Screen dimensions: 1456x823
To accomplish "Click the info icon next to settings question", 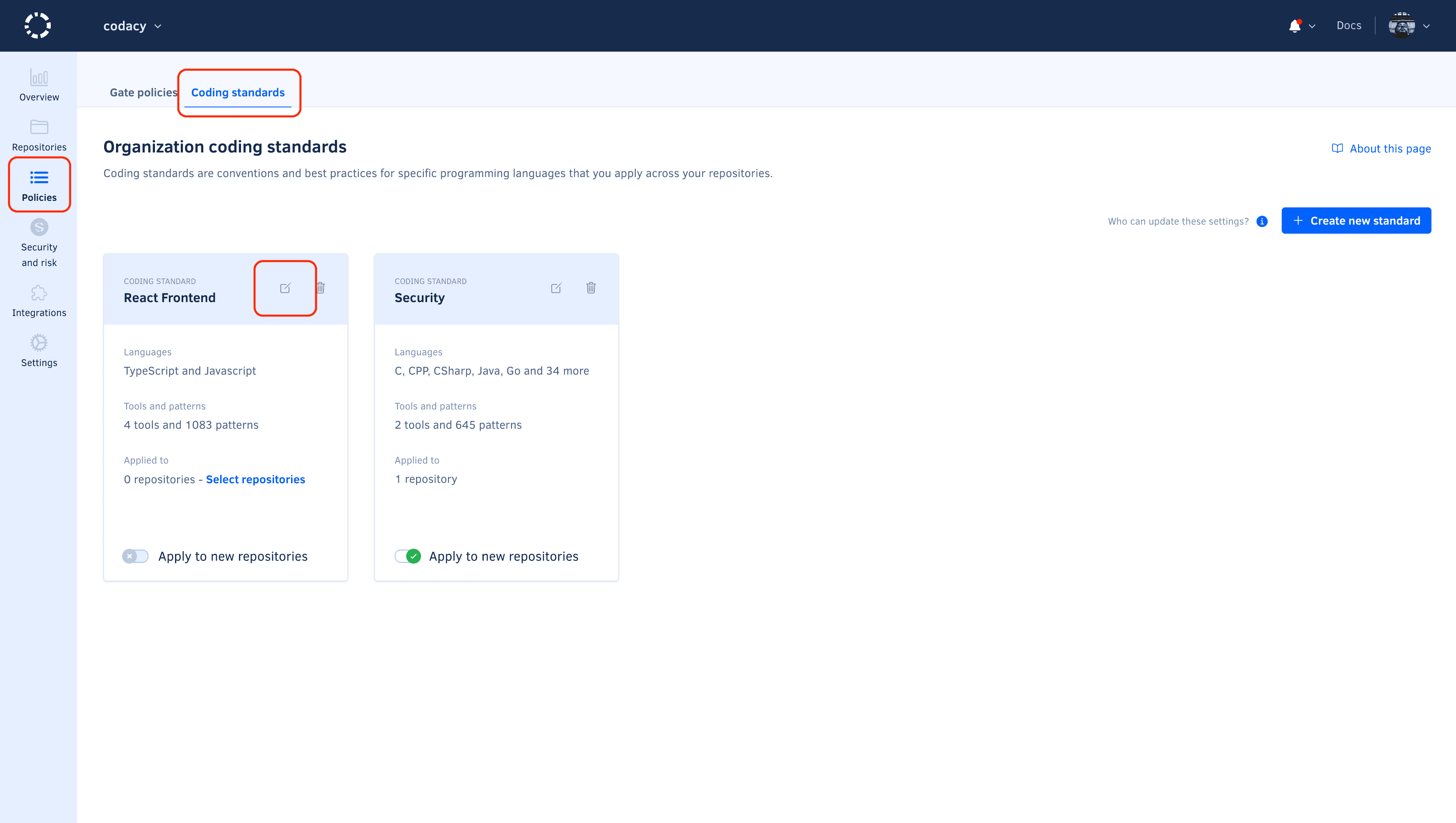I will tap(1262, 221).
